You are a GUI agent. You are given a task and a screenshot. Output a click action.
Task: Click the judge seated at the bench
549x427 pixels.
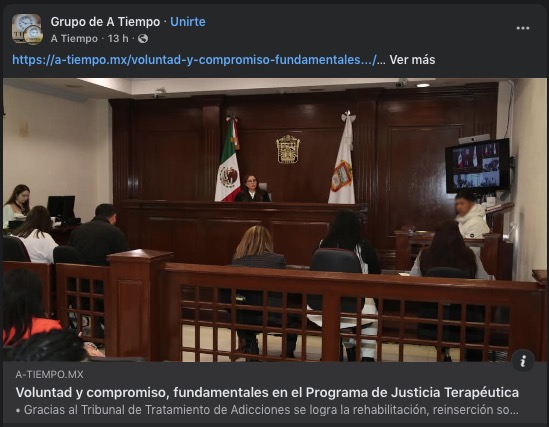point(252,188)
